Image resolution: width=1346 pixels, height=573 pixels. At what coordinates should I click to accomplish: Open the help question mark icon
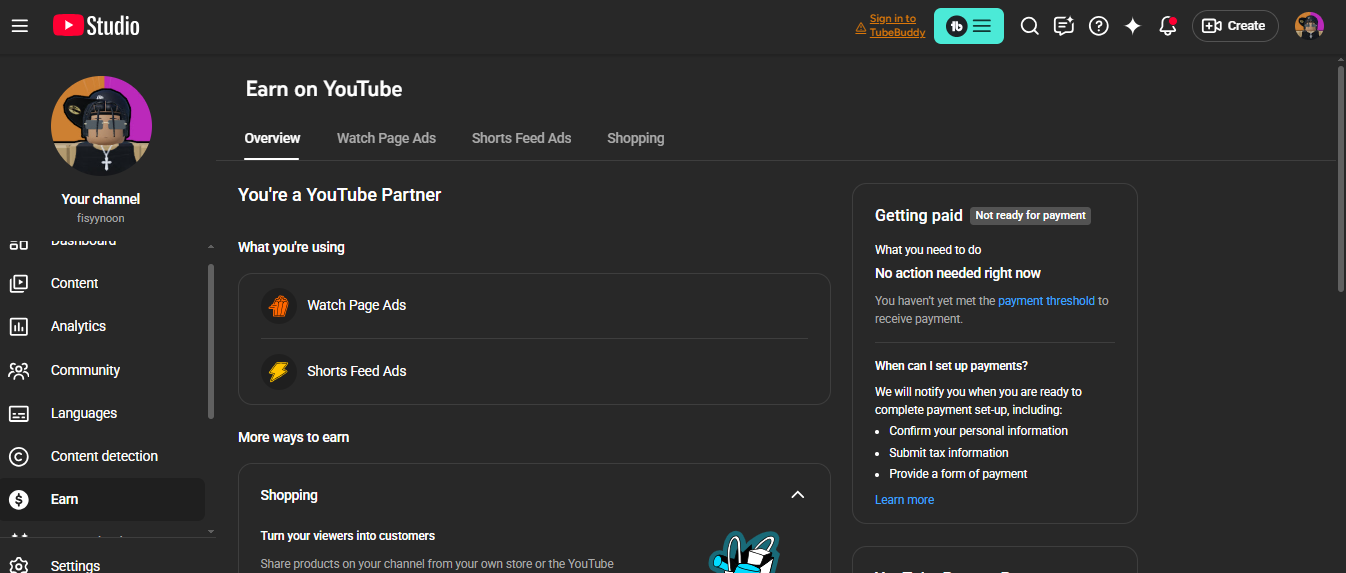[1099, 26]
